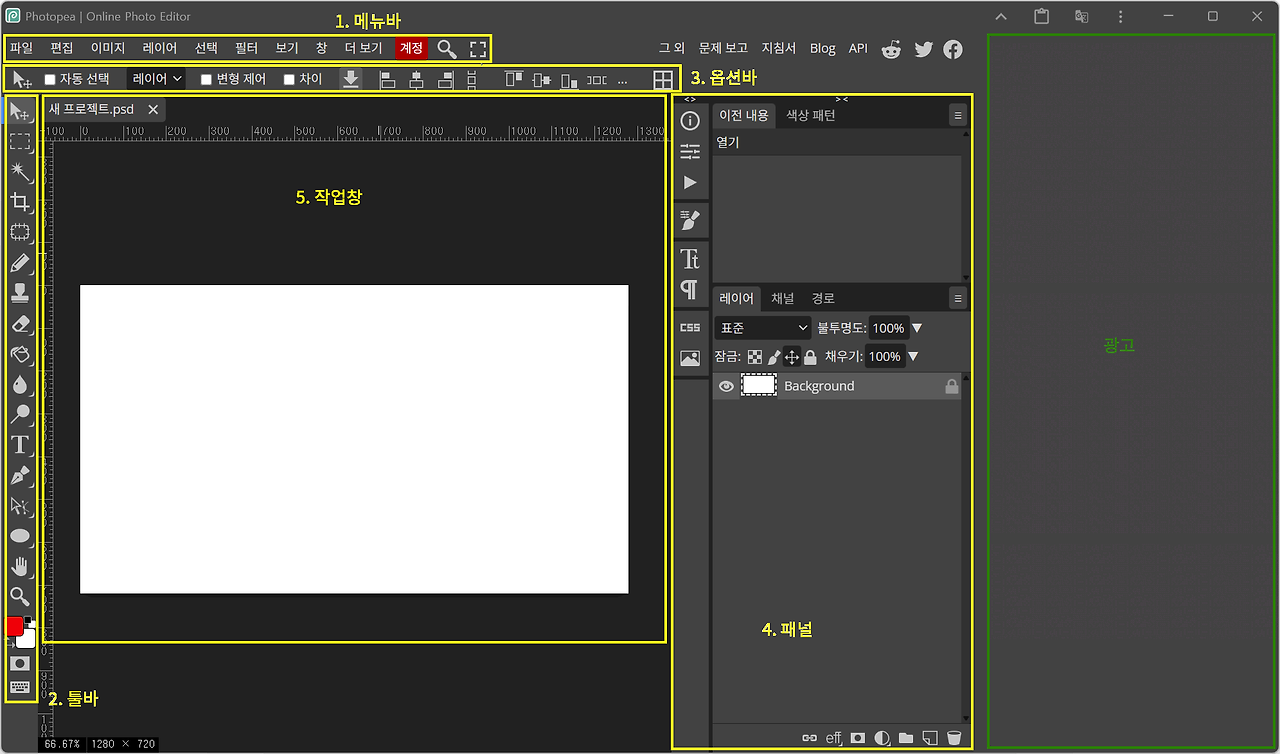This screenshot has height=754, width=1280.
Task: Toggle fullscreen mode icon
Action: pos(478,48)
